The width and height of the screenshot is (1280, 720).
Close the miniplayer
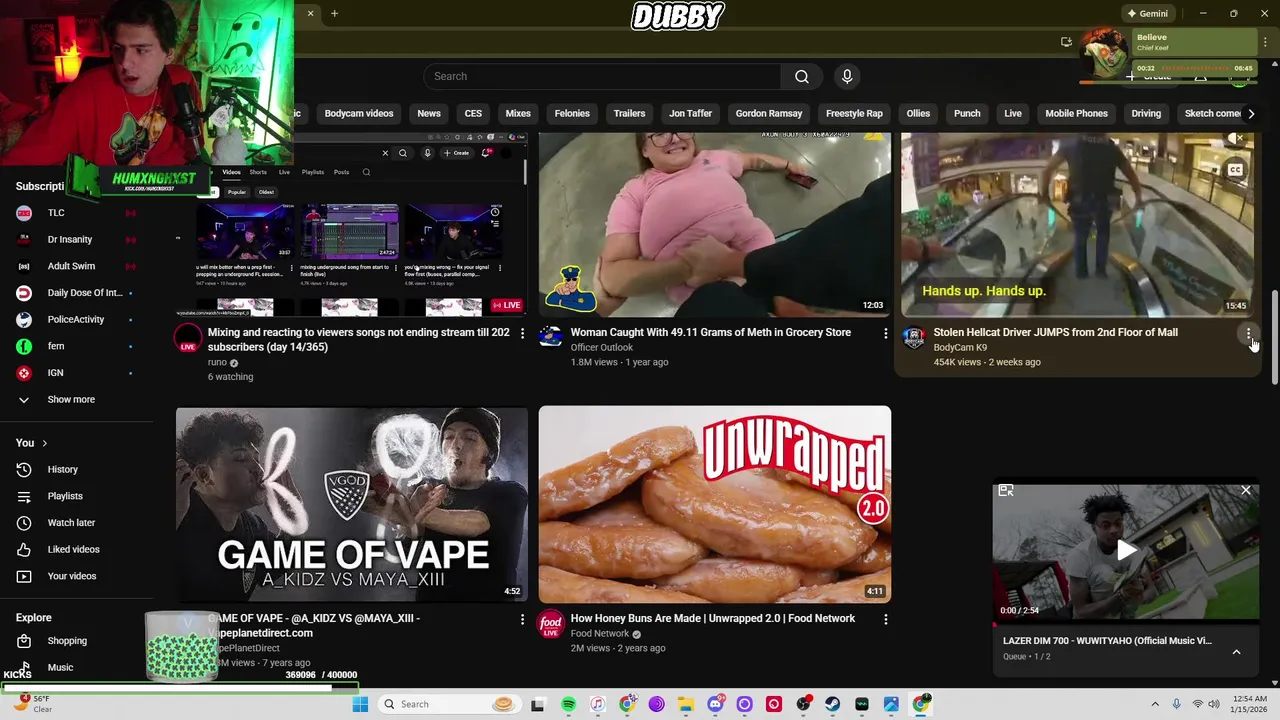coord(1246,490)
